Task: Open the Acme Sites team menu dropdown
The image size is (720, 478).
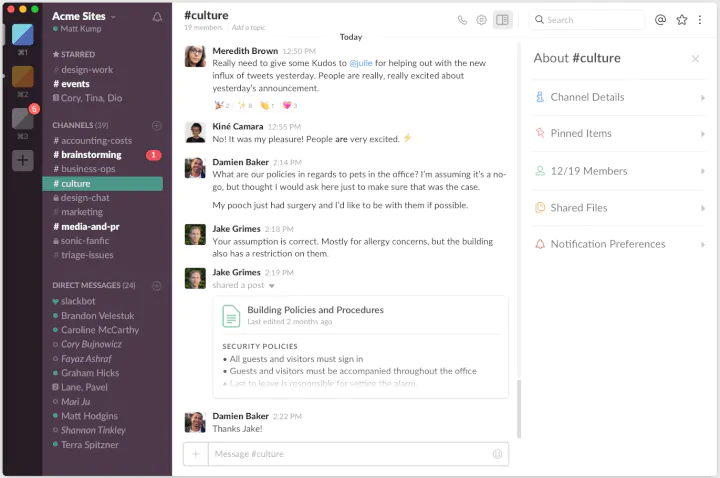Action: (84, 16)
